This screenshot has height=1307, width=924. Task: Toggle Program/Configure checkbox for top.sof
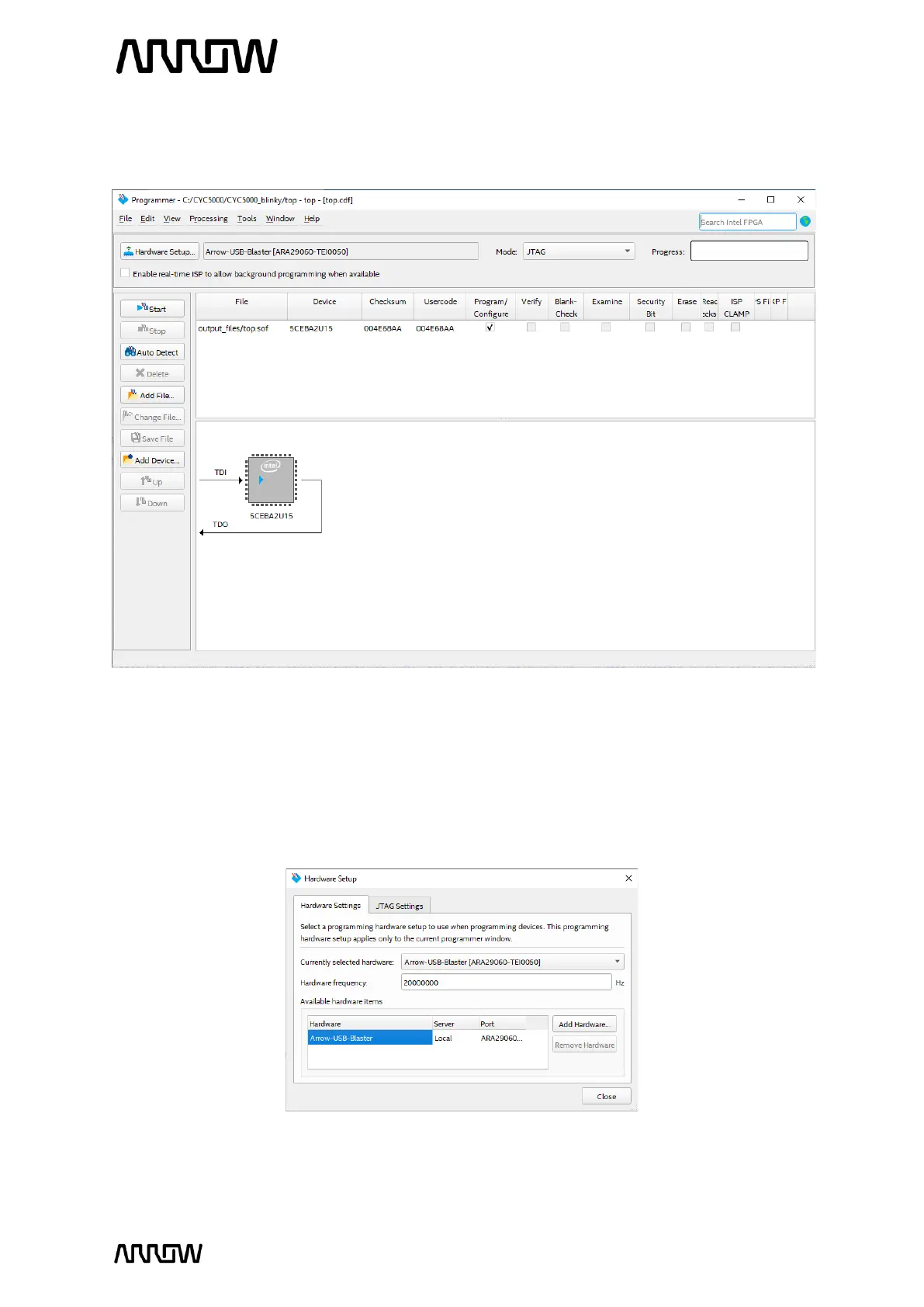point(490,328)
